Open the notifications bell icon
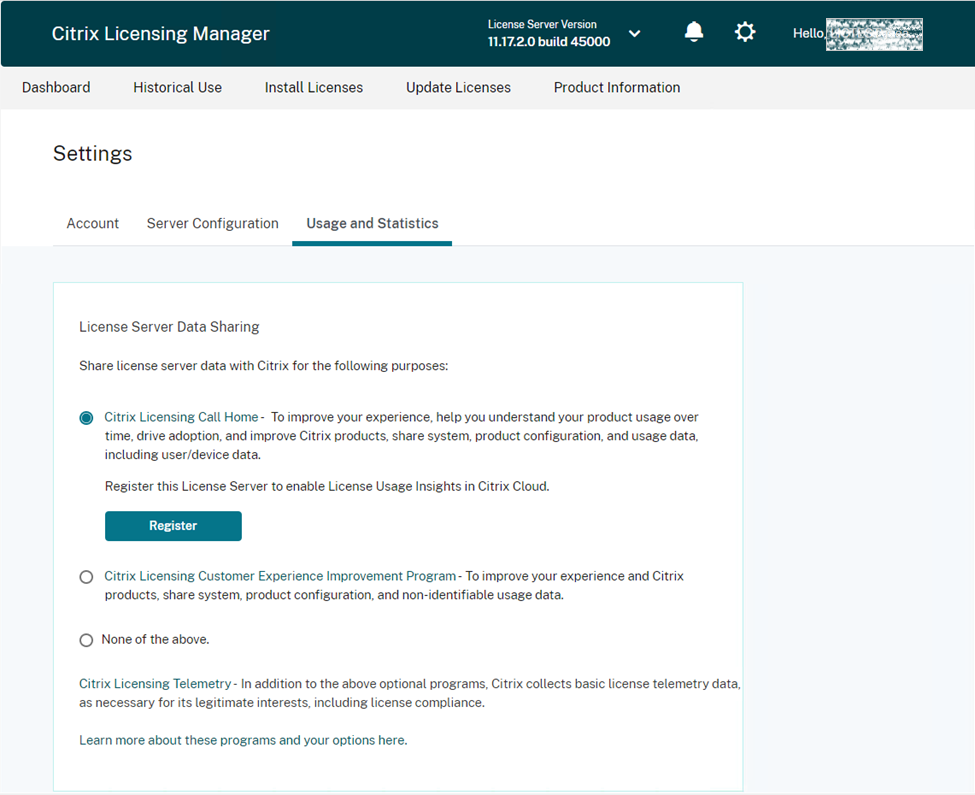The width and height of the screenshot is (975, 795). coord(693,32)
